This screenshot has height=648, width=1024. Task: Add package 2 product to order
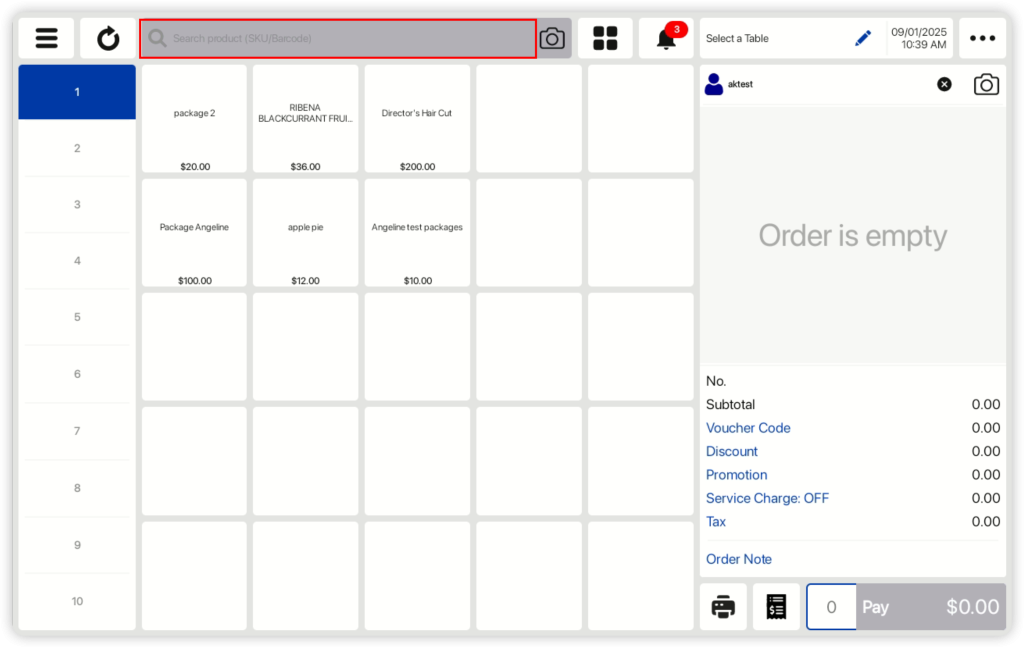[x=194, y=118]
